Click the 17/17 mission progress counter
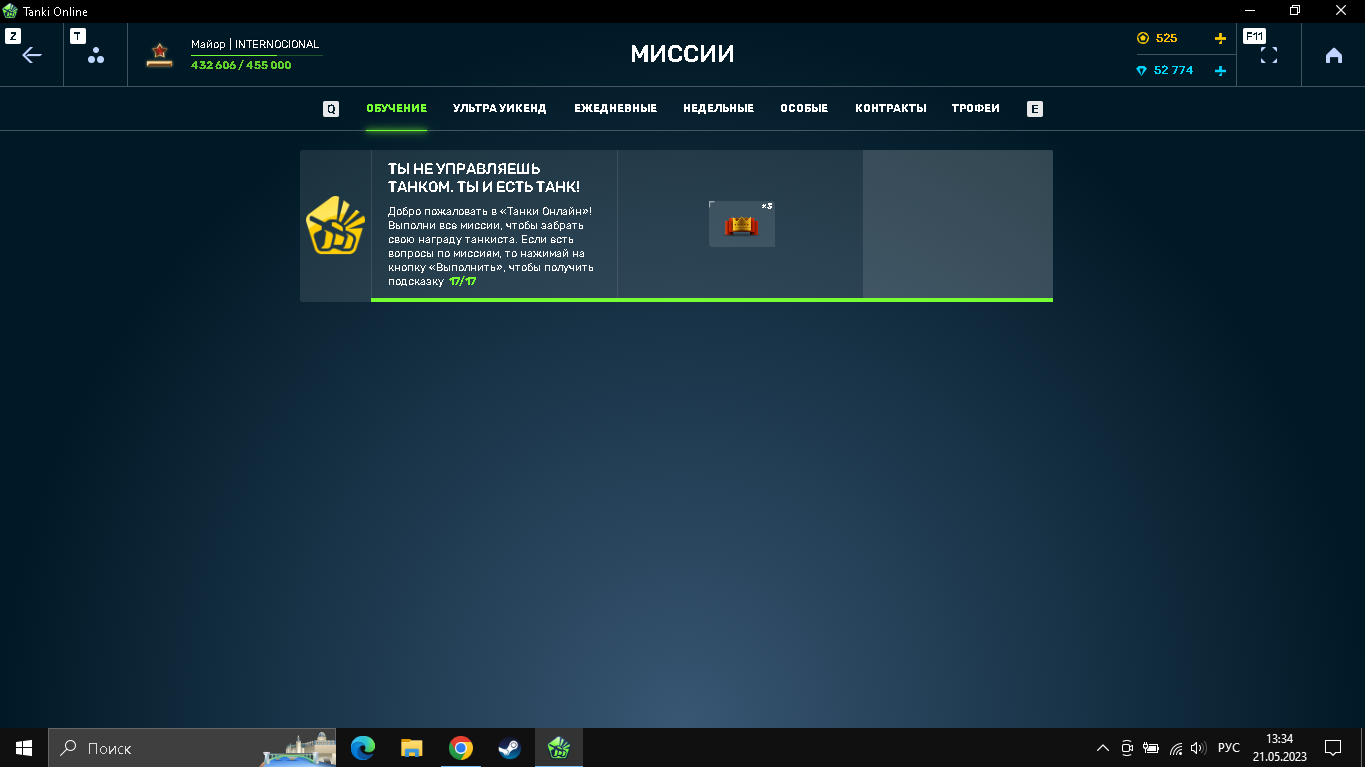Image resolution: width=1365 pixels, height=767 pixels. pyautogui.click(x=462, y=282)
